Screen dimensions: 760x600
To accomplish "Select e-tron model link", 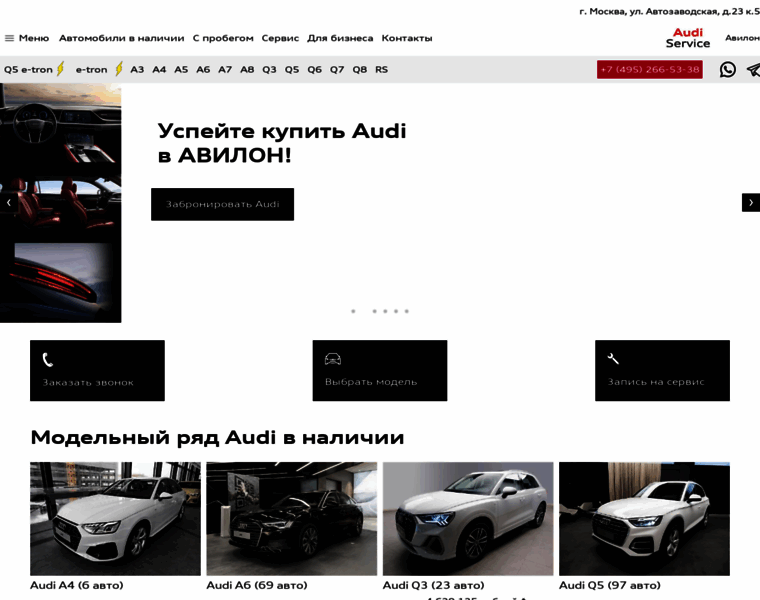I will tap(92, 69).
